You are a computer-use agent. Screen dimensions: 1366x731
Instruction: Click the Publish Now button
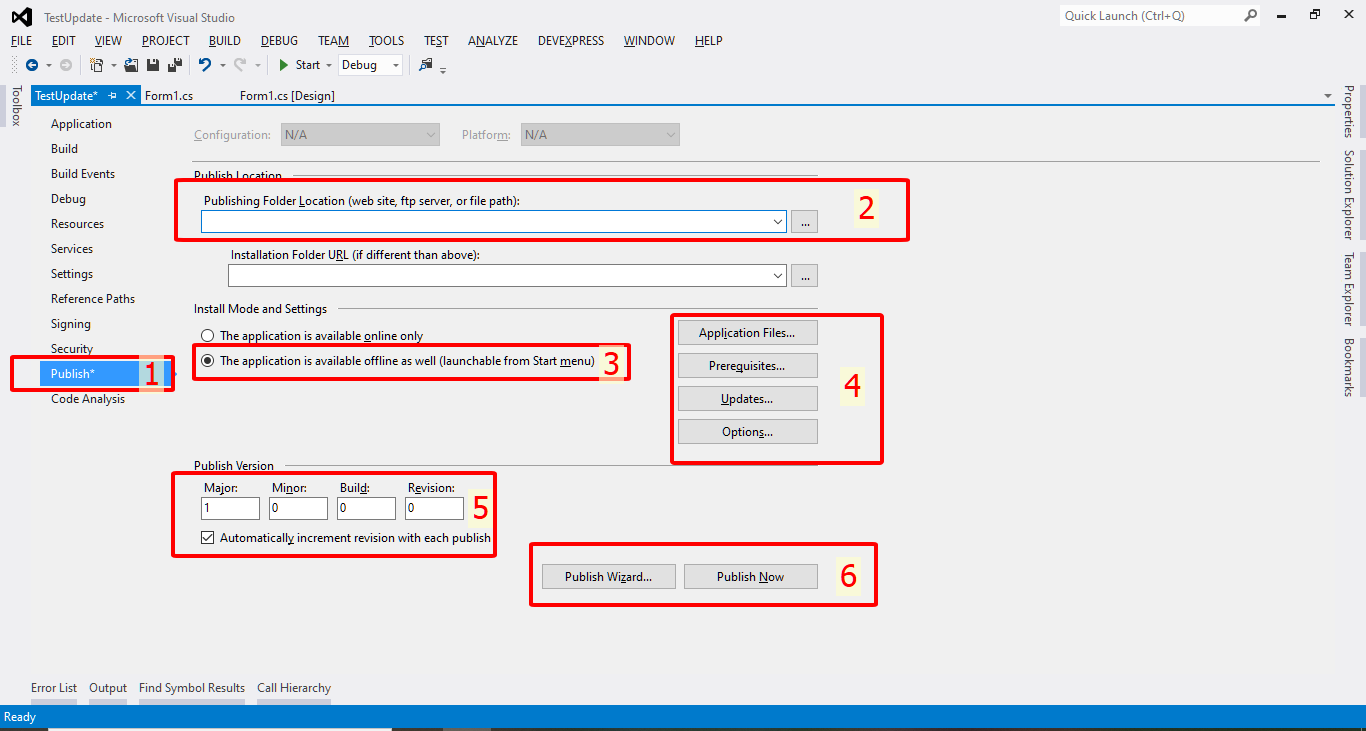750,577
